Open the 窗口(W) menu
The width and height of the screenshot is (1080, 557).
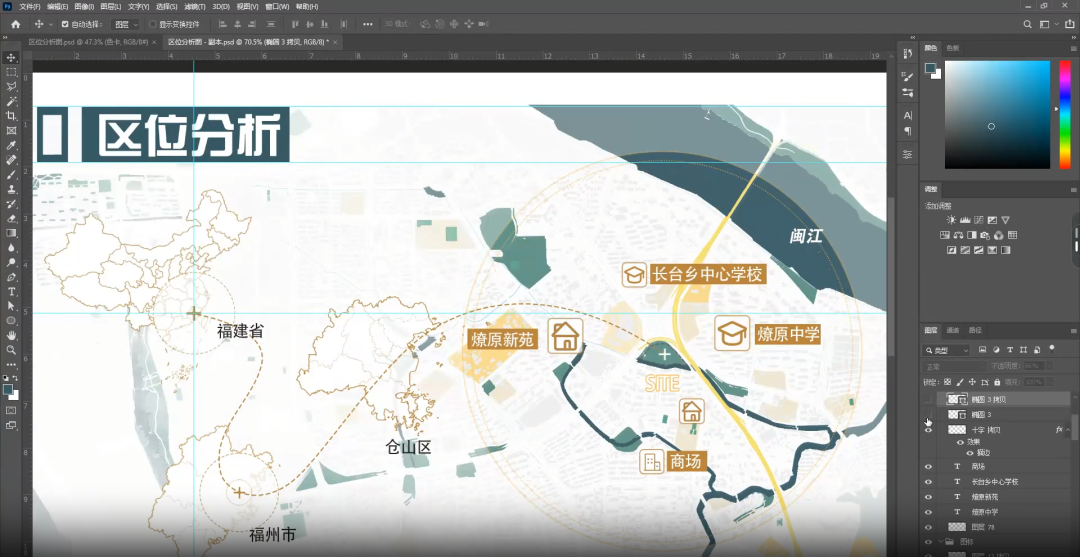click(x=277, y=6)
